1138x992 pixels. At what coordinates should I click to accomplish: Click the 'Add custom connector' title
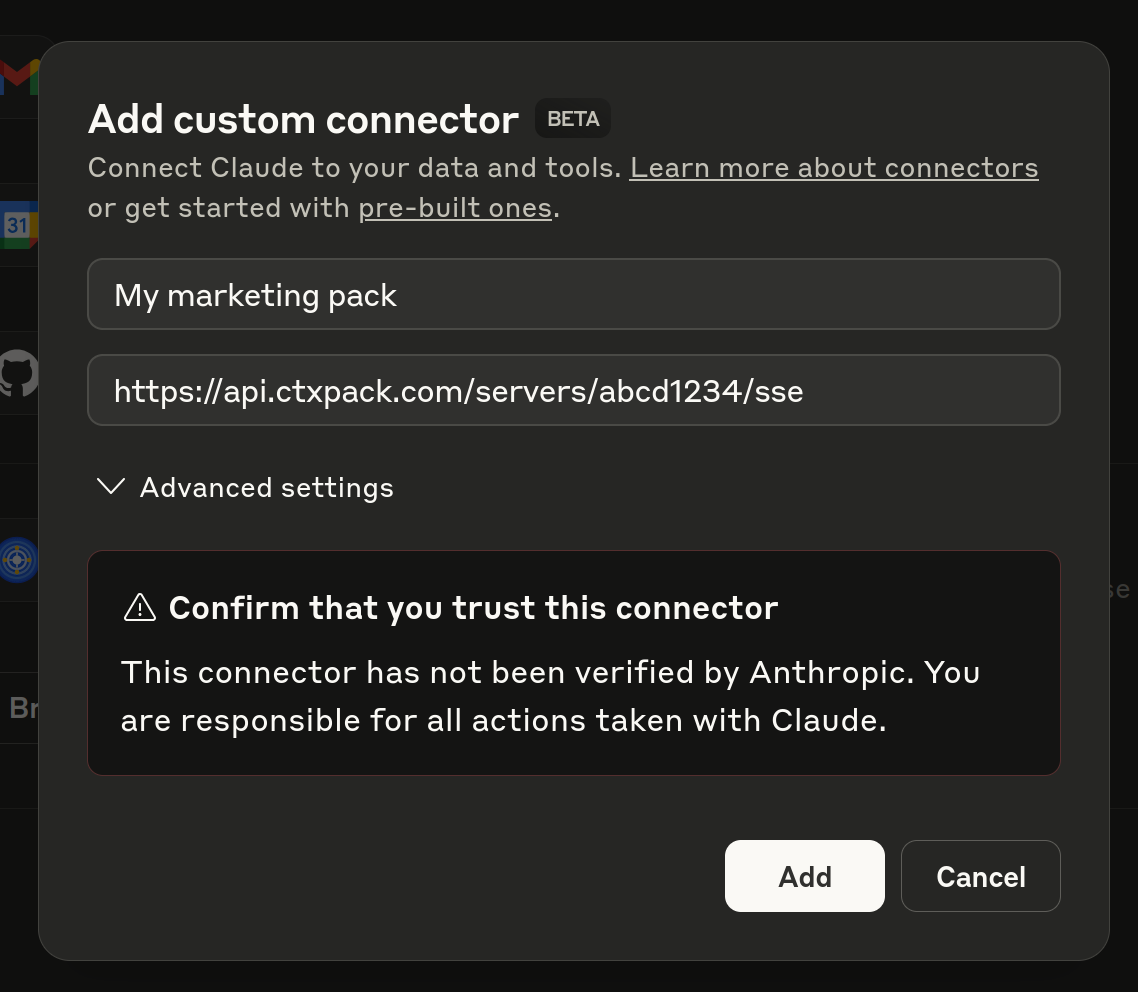[x=303, y=119]
